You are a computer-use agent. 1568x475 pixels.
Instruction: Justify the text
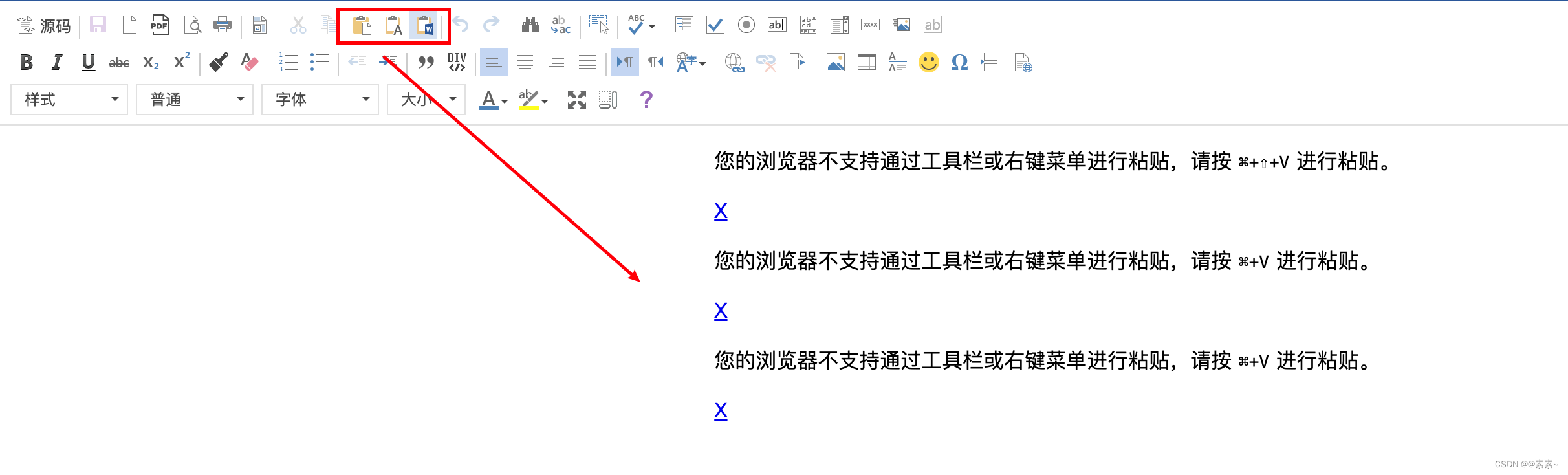click(587, 62)
